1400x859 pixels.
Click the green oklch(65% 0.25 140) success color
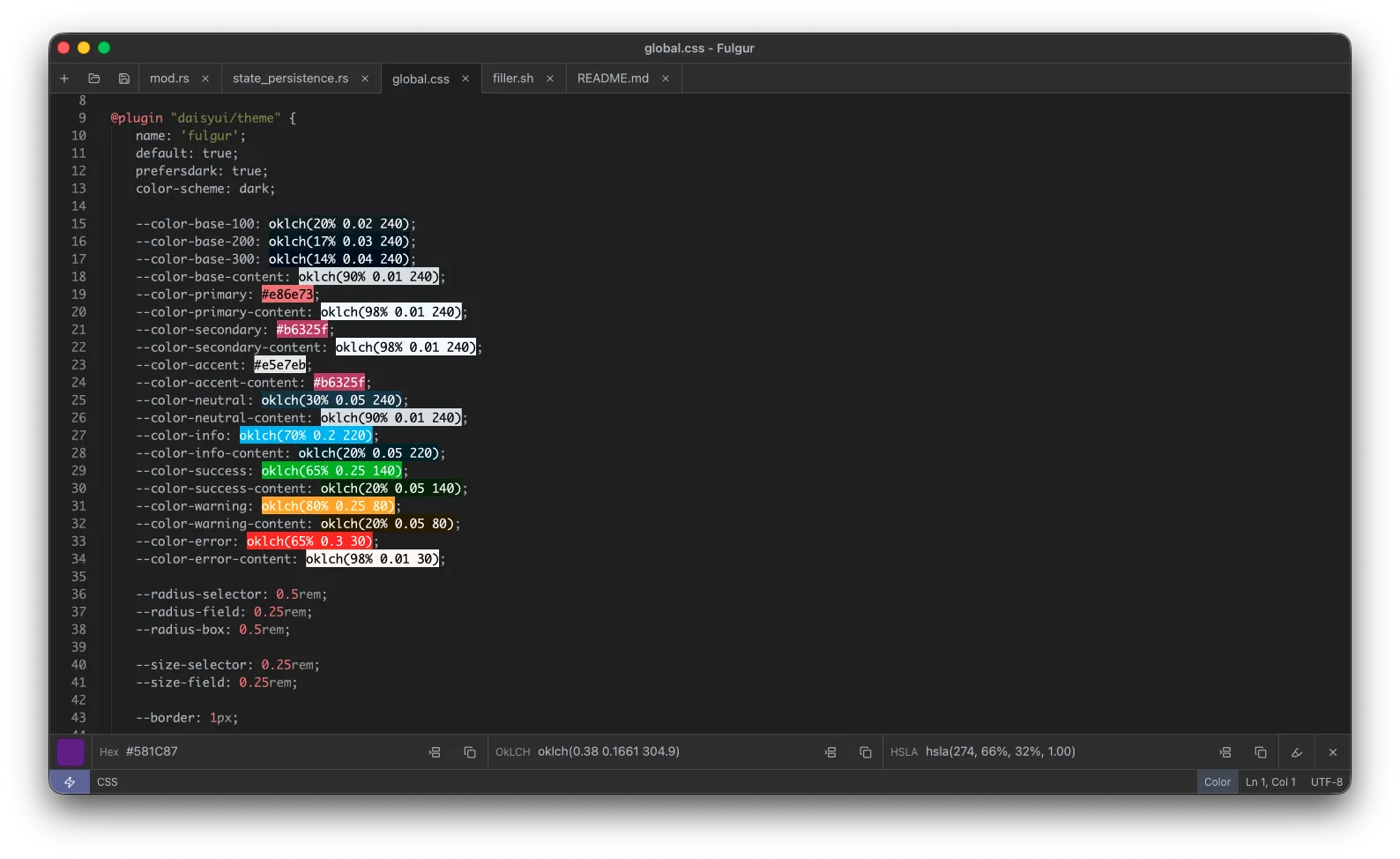(332, 471)
